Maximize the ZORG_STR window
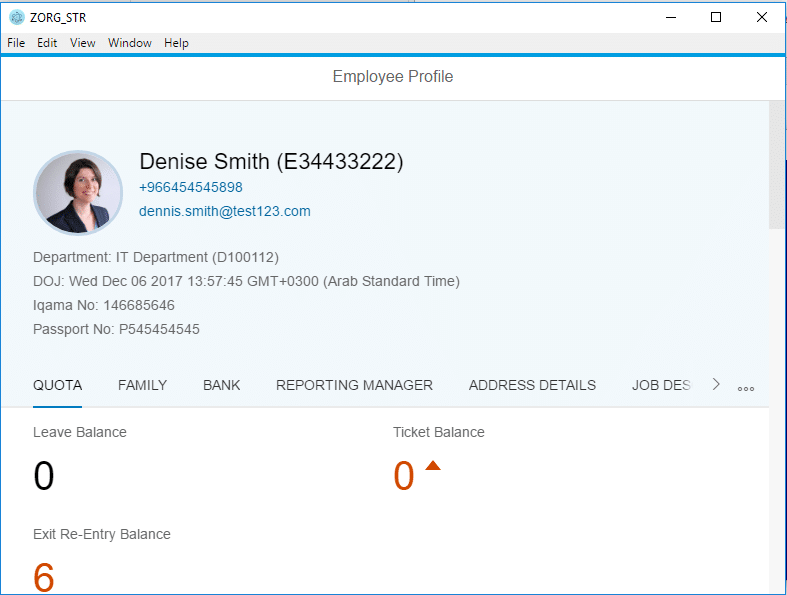This screenshot has height=595, width=787. pyautogui.click(x=716, y=17)
